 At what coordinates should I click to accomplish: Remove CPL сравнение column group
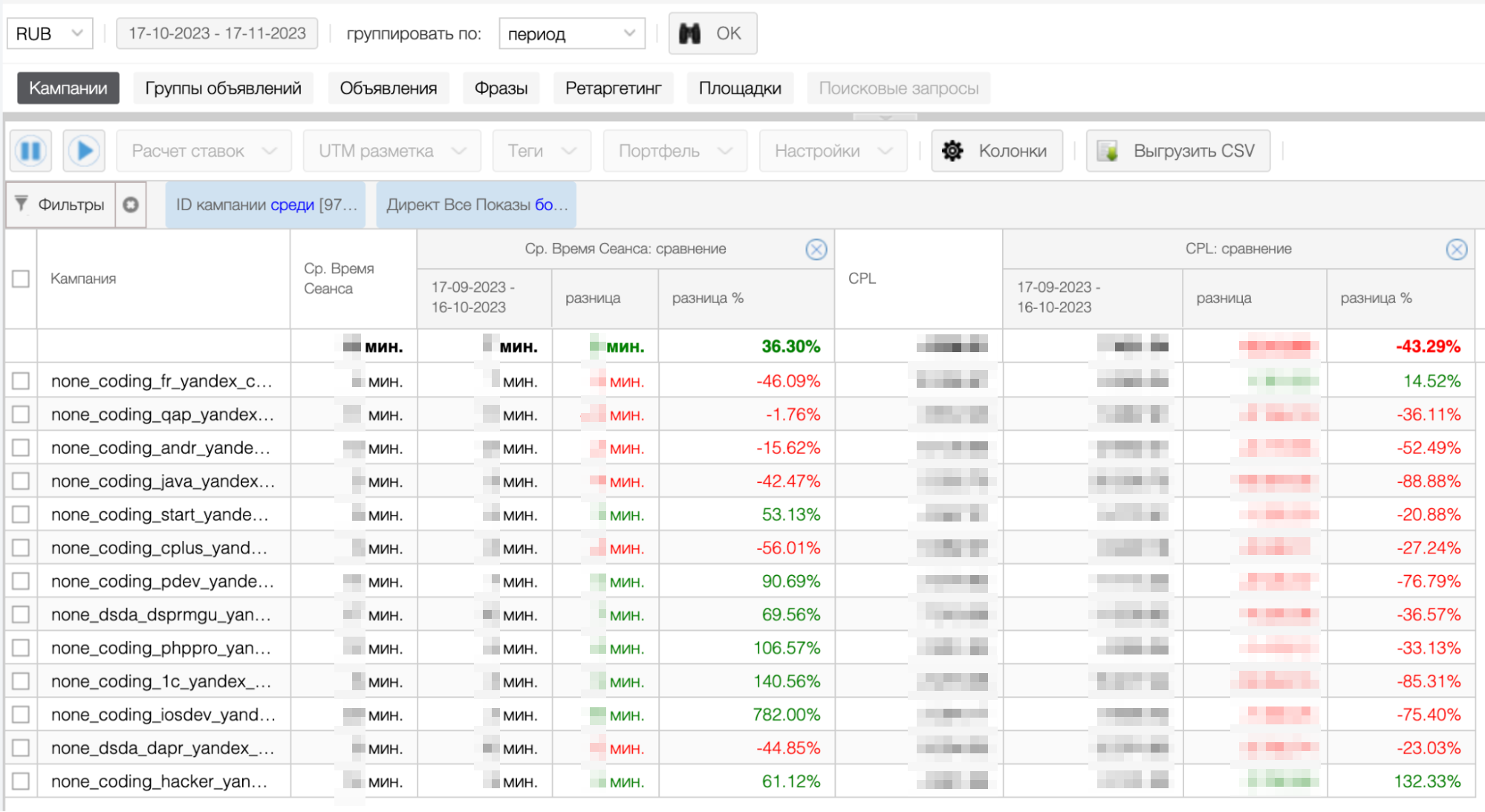point(1456,250)
